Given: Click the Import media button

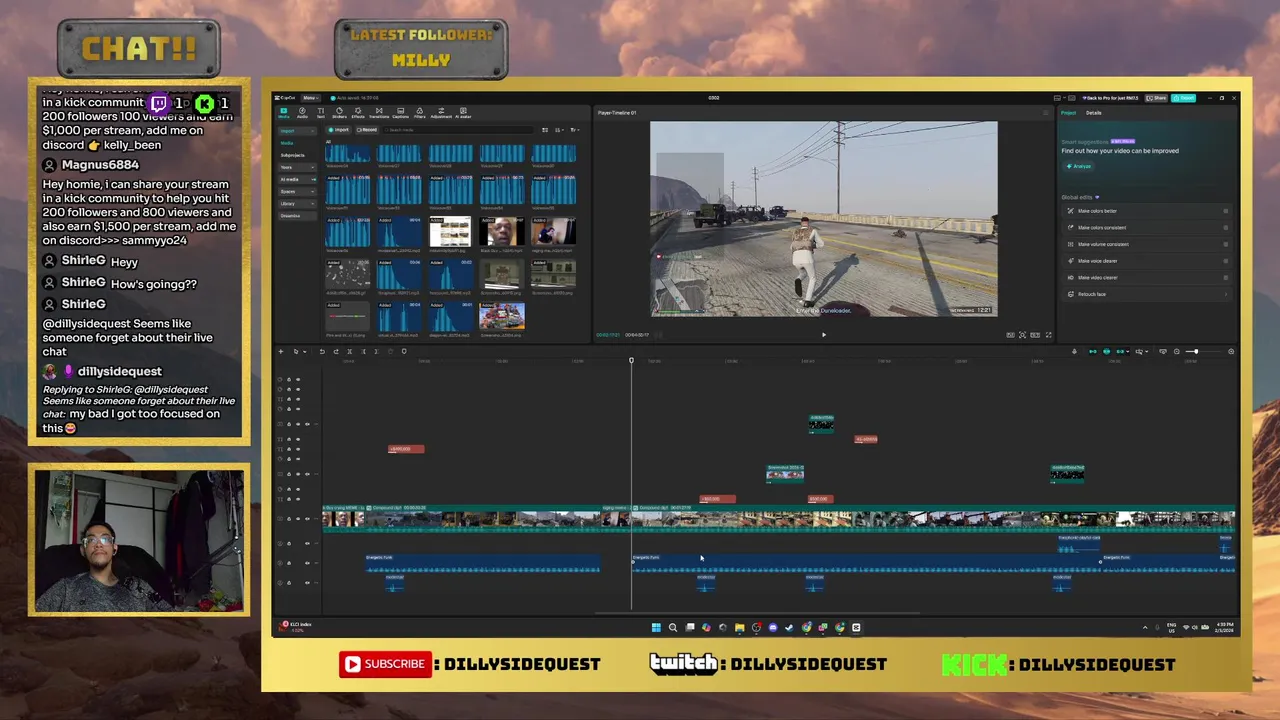Looking at the screenshot, I should (338, 130).
